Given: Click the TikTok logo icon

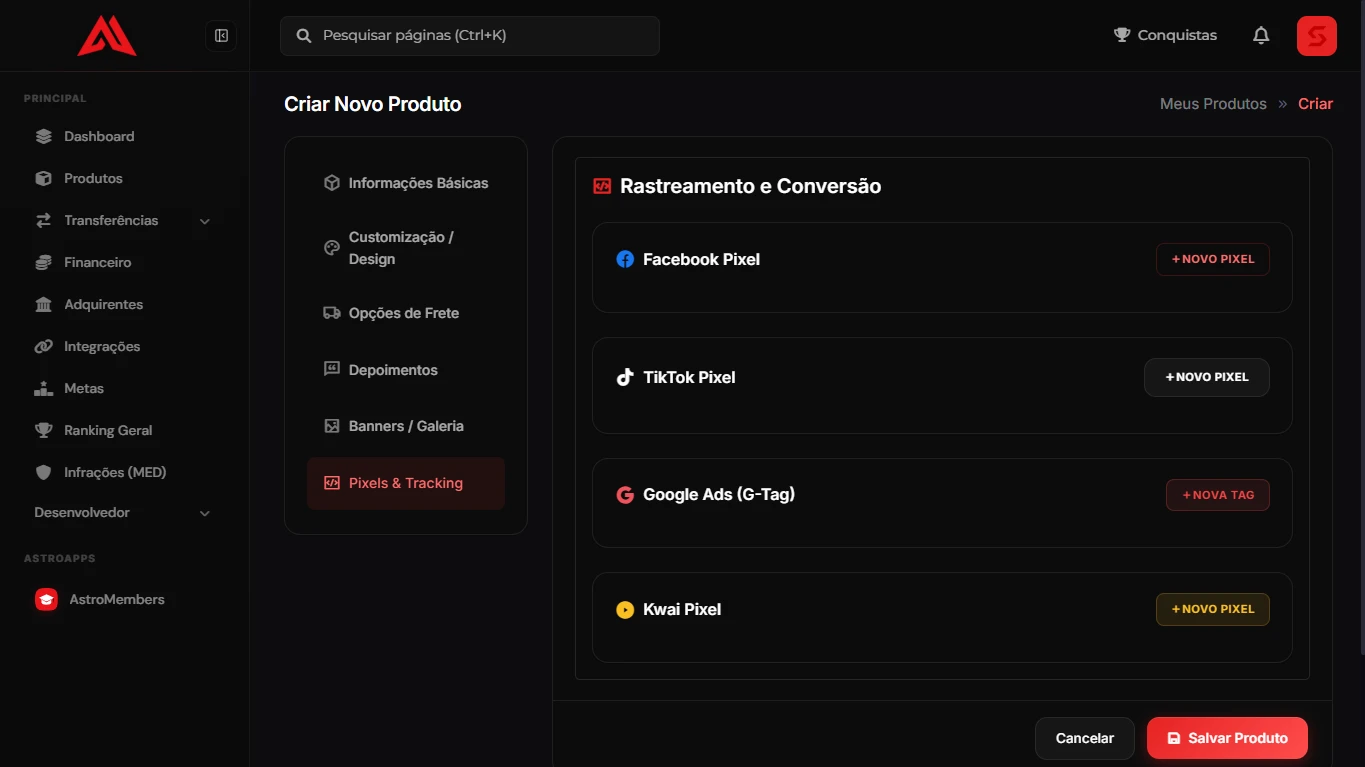Looking at the screenshot, I should pyautogui.click(x=625, y=377).
